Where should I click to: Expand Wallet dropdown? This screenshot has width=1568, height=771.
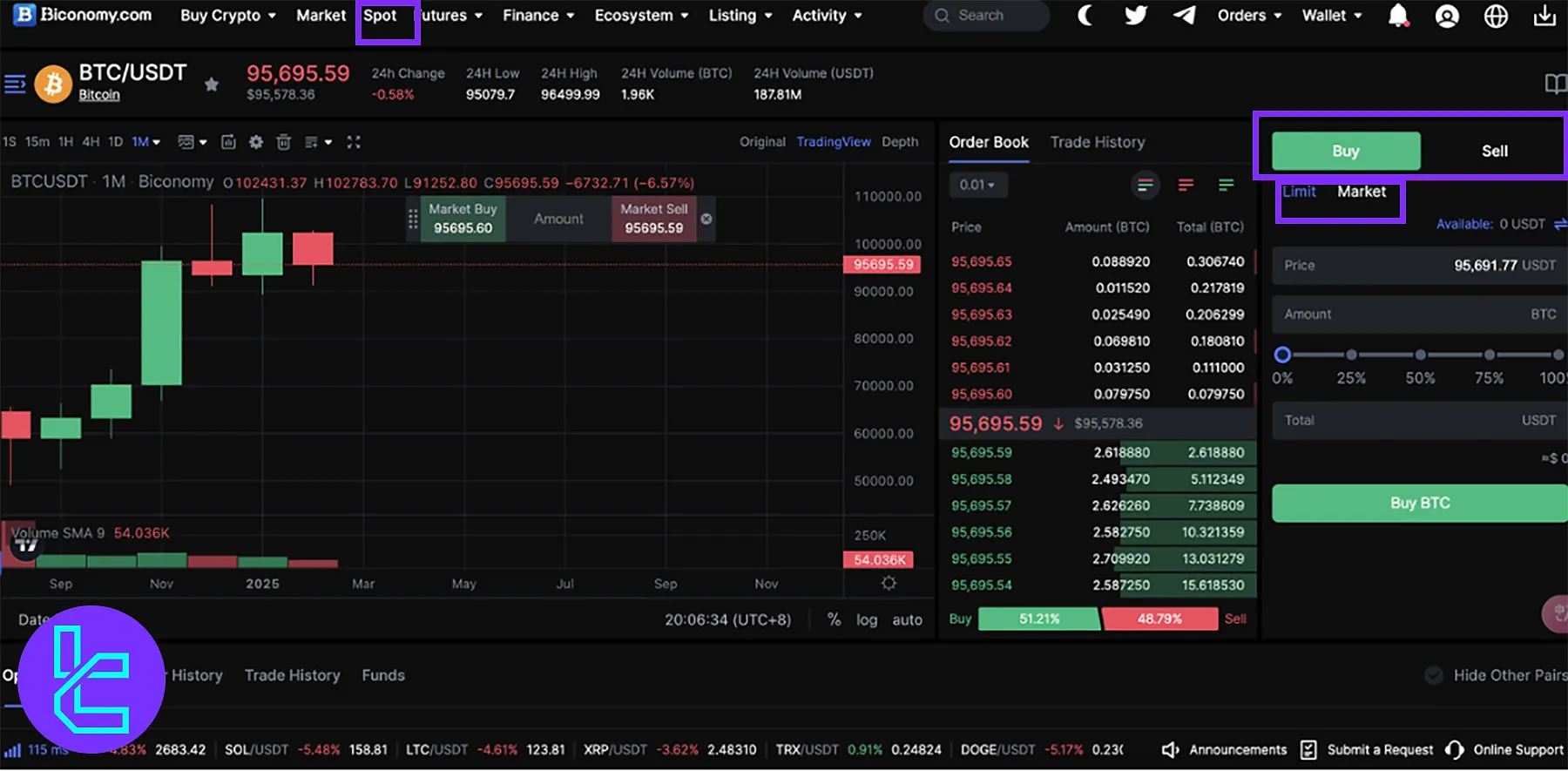click(x=1332, y=16)
